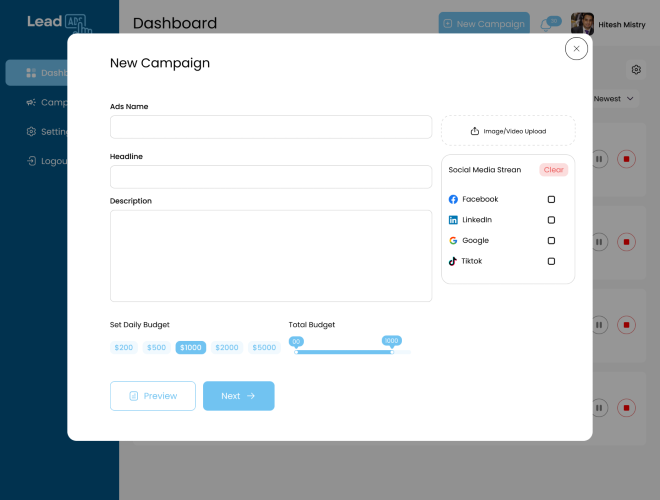Click the Description text area
This screenshot has height=500, width=660.
(271, 256)
